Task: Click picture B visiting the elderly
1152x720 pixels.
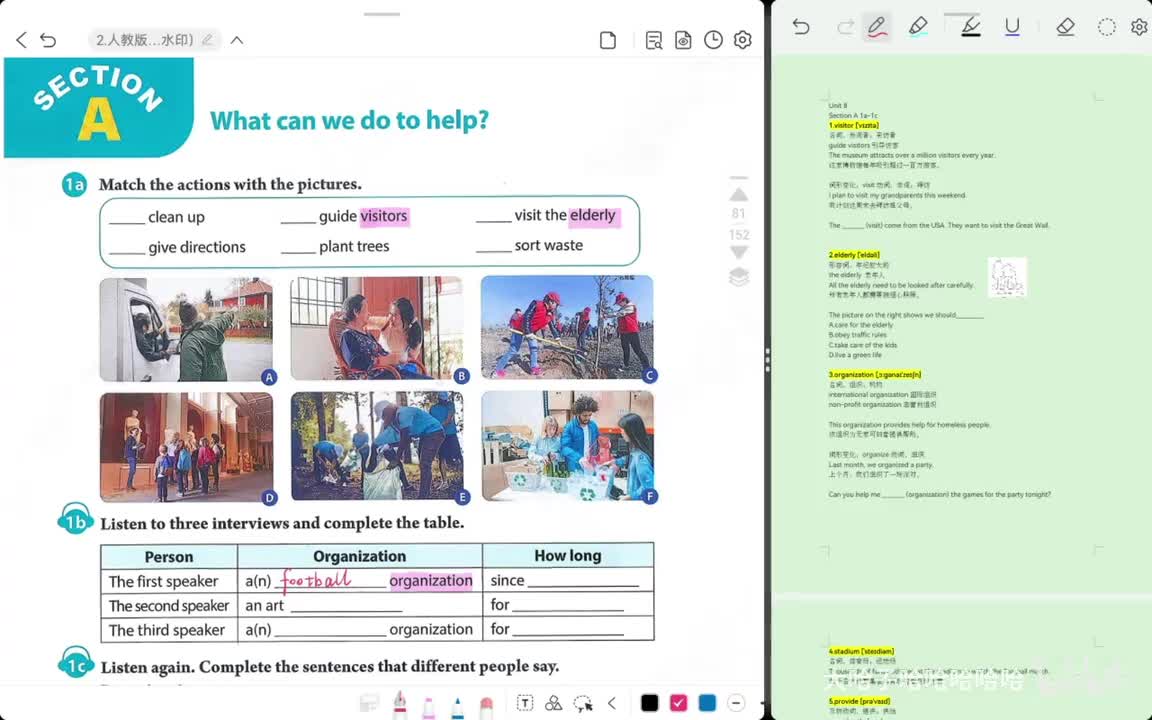Action: 377,328
